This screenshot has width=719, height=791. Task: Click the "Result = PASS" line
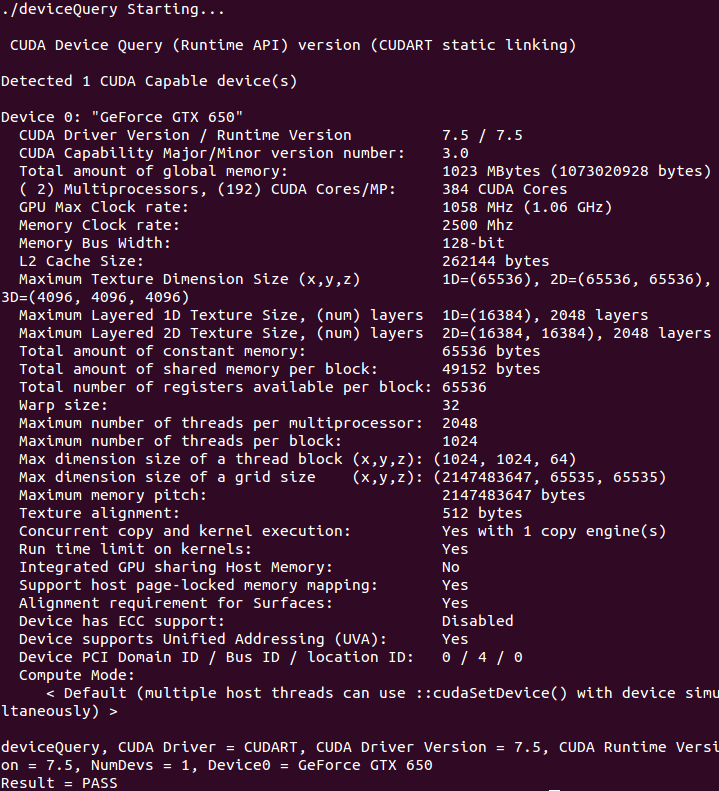point(59,783)
